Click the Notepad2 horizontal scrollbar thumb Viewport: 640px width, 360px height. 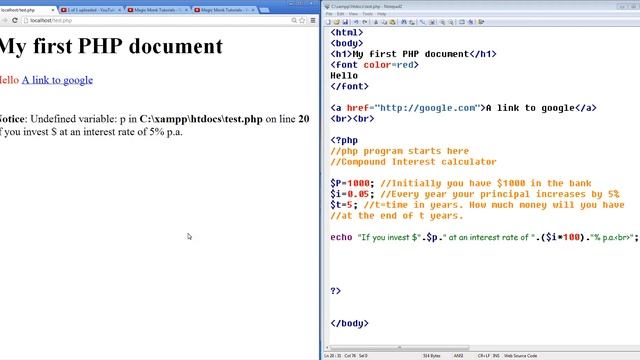pos(400,348)
